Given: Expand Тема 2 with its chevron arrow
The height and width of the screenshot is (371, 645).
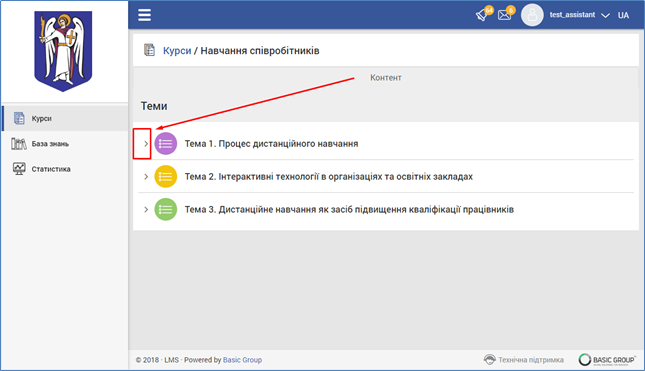Looking at the screenshot, I should tap(146, 176).
